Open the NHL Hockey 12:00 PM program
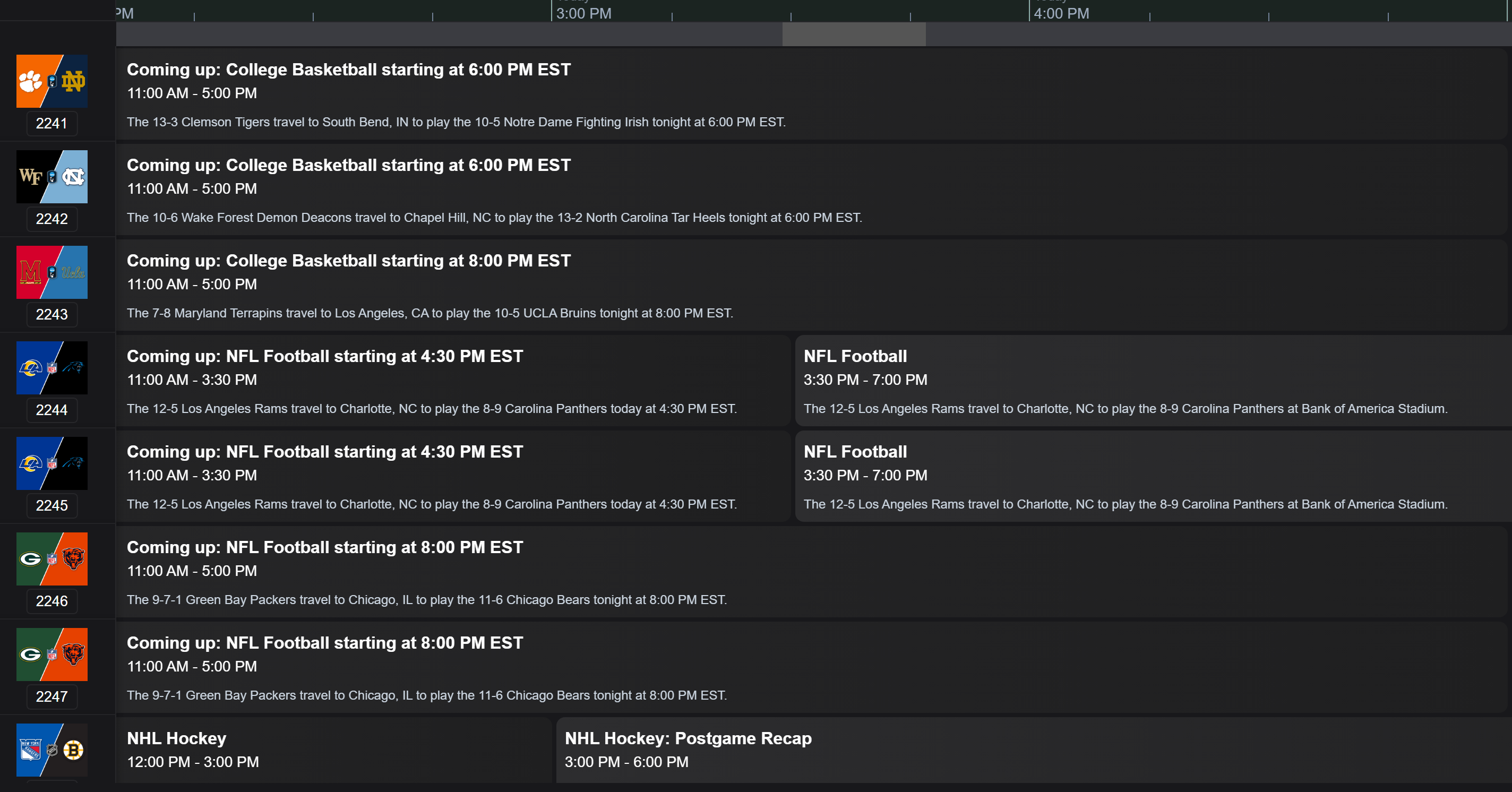Viewport: 1512px width, 792px height. tap(333, 750)
